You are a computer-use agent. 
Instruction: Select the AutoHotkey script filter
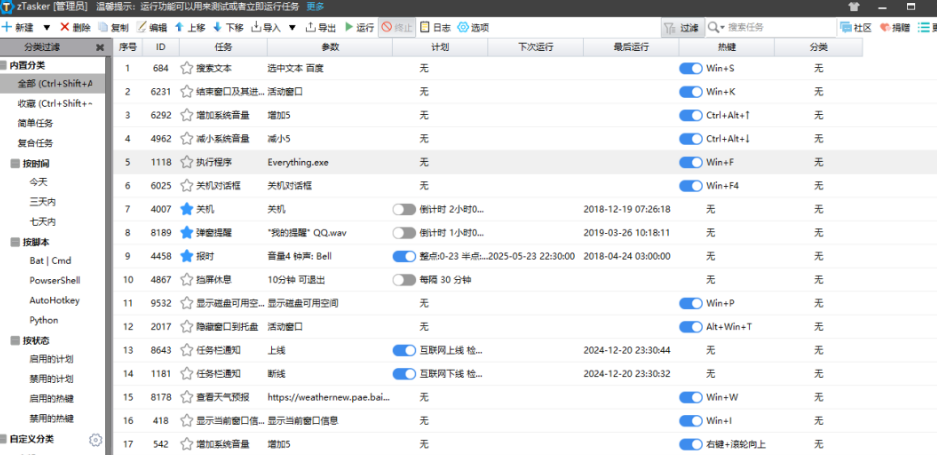pyautogui.click(x=54, y=300)
